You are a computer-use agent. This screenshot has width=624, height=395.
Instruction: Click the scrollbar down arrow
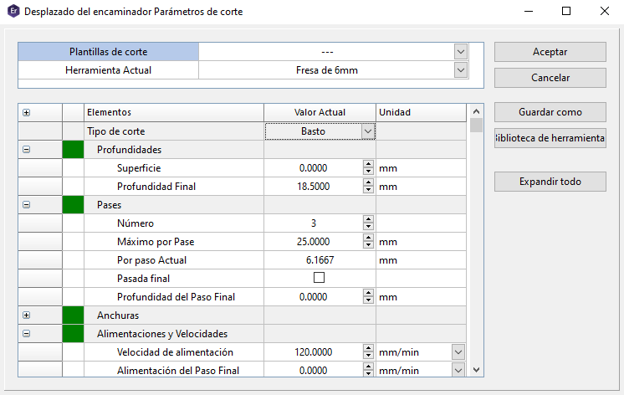coord(476,370)
